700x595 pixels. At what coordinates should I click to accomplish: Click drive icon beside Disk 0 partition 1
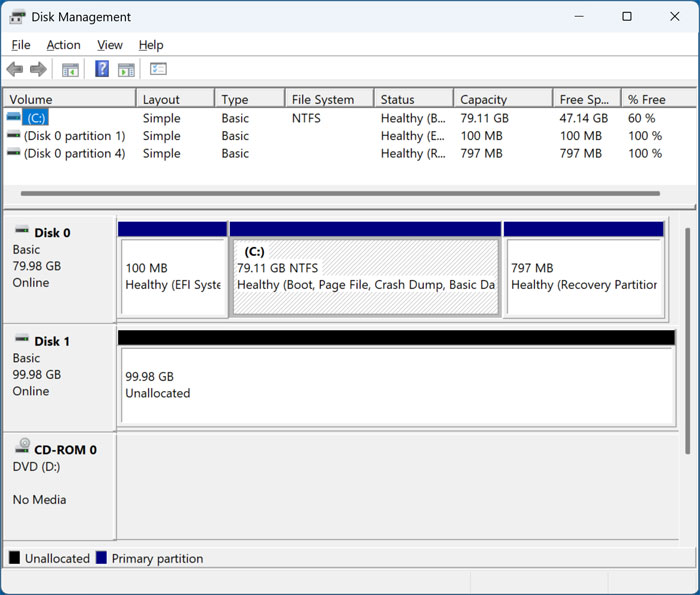[13, 134]
